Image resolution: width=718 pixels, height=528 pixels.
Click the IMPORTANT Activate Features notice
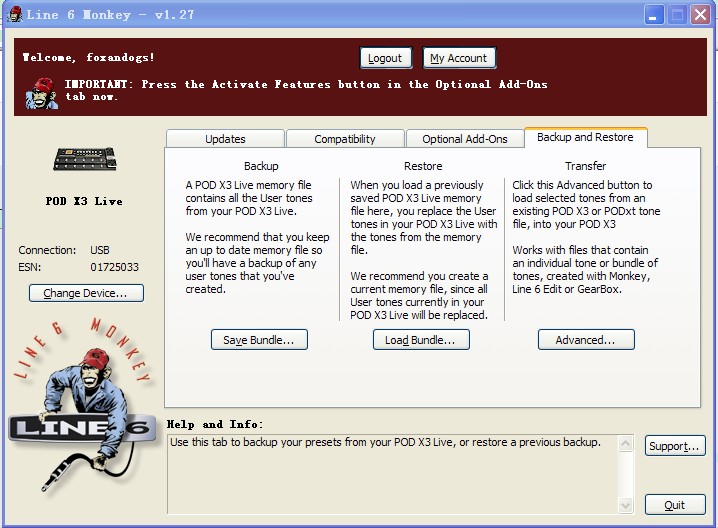pyautogui.click(x=306, y=90)
